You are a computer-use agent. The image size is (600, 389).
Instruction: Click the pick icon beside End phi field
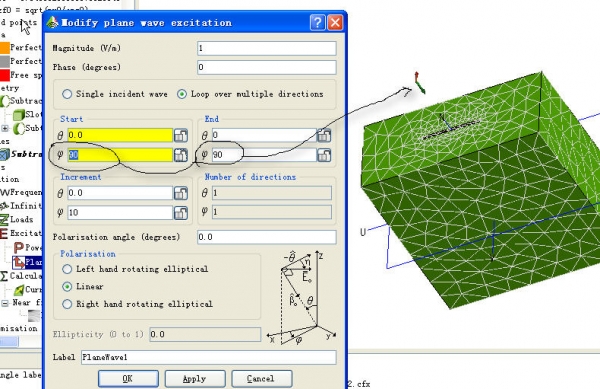[324, 155]
